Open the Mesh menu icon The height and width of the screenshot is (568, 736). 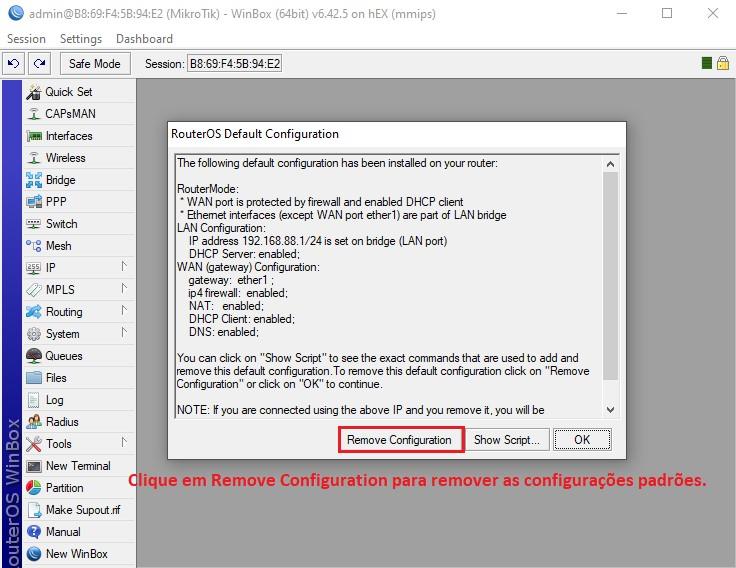point(34,246)
